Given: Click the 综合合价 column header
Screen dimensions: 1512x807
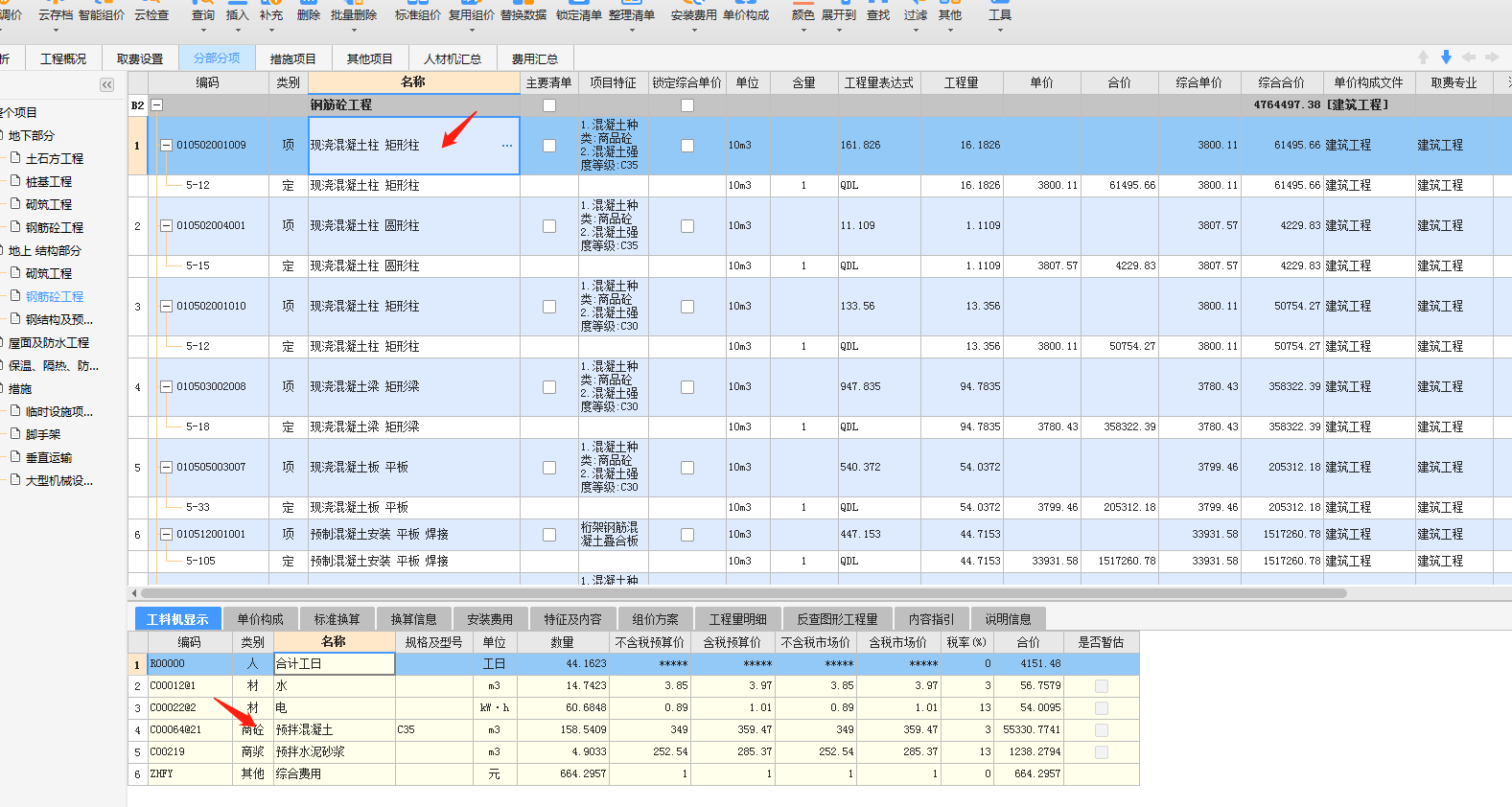Looking at the screenshot, I should click(1281, 82).
